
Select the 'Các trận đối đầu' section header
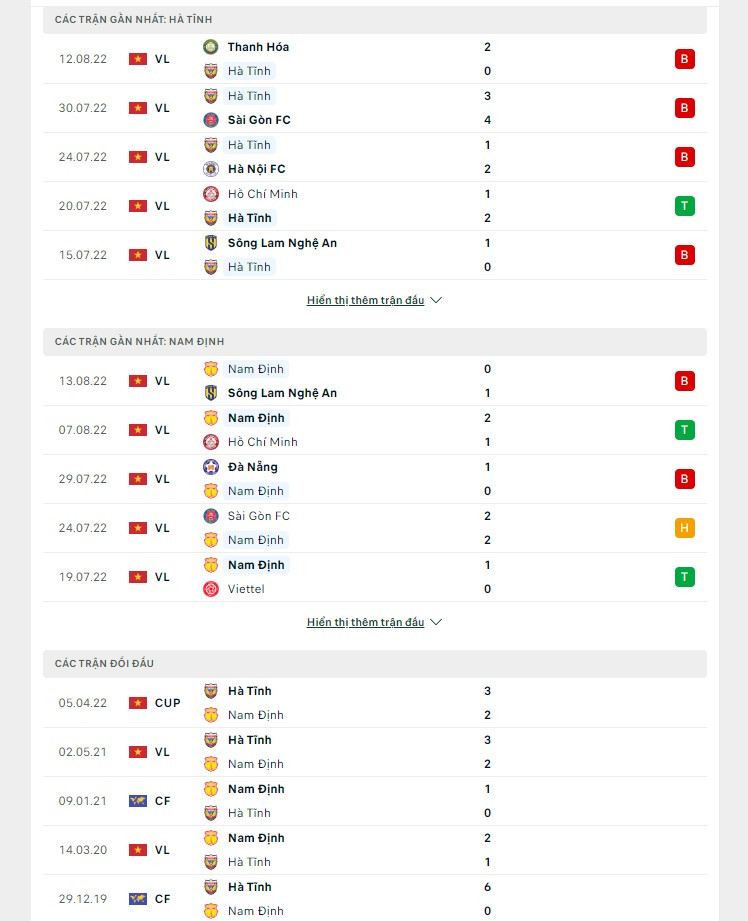[105, 664]
